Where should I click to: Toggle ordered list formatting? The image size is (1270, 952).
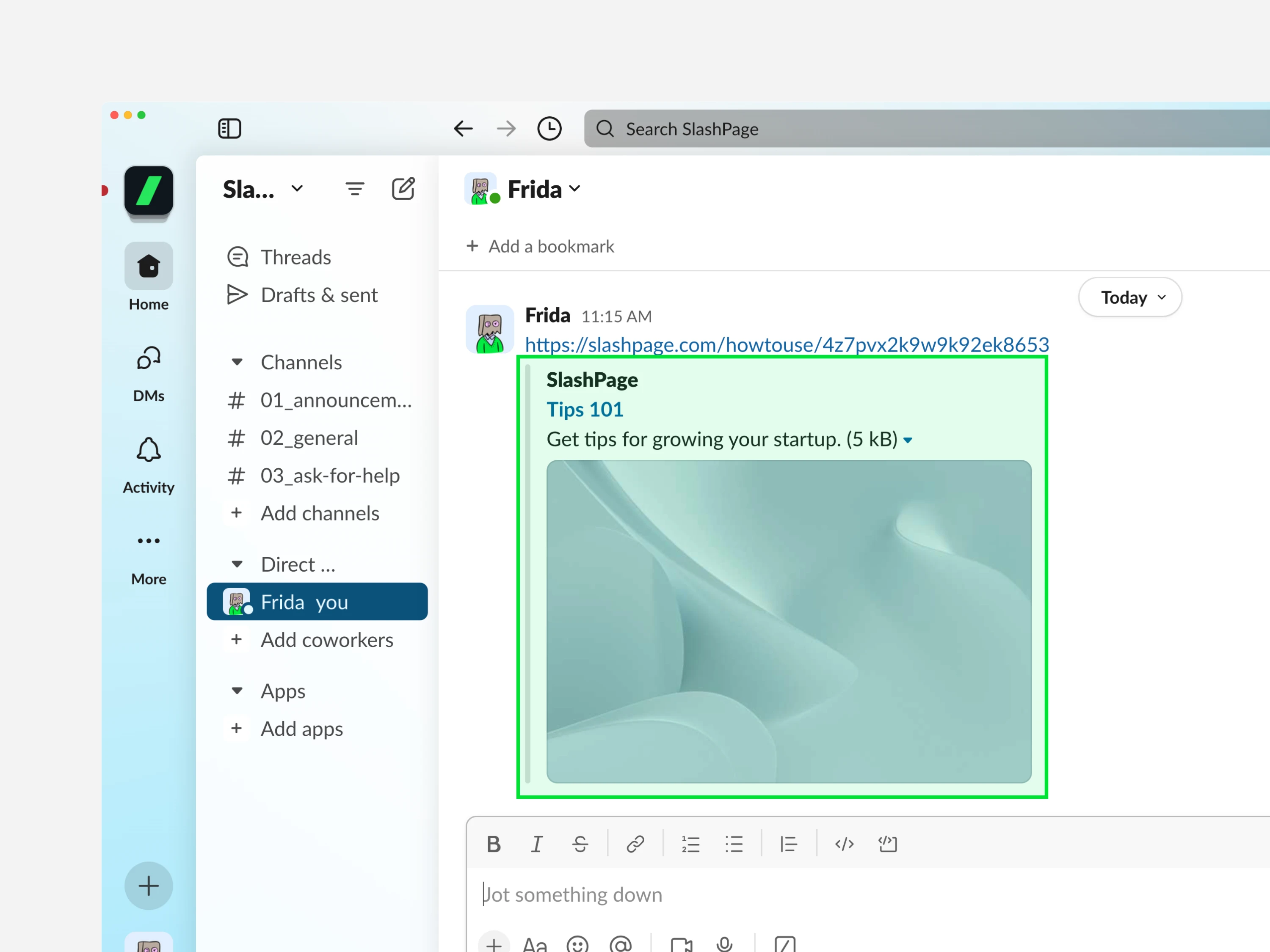(x=691, y=844)
